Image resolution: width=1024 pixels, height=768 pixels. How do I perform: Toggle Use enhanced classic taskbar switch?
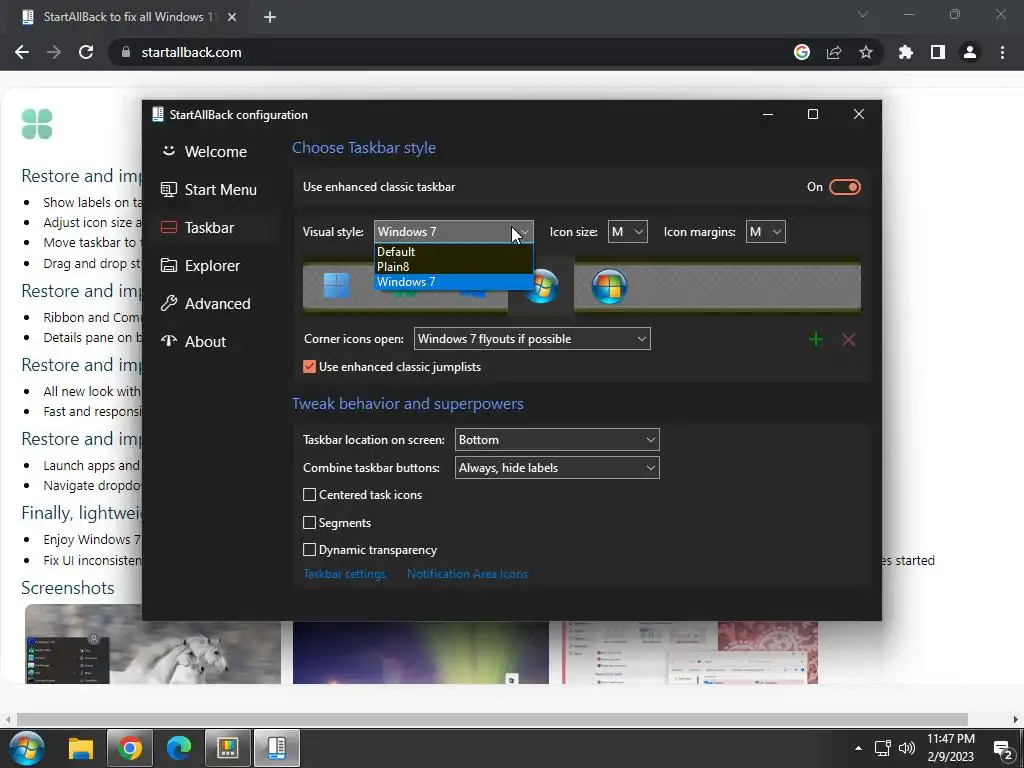844,187
